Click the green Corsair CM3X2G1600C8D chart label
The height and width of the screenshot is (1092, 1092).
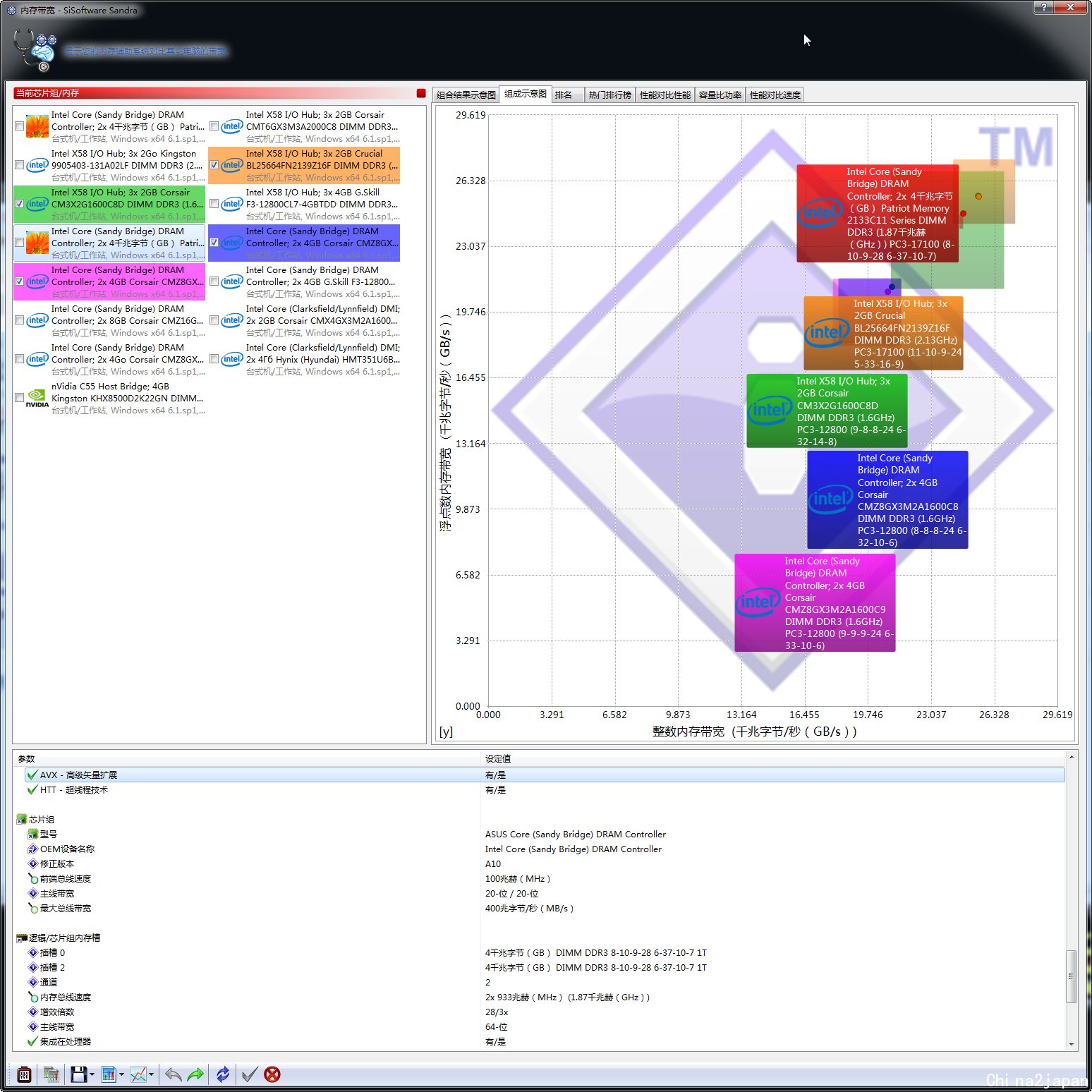click(x=827, y=411)
